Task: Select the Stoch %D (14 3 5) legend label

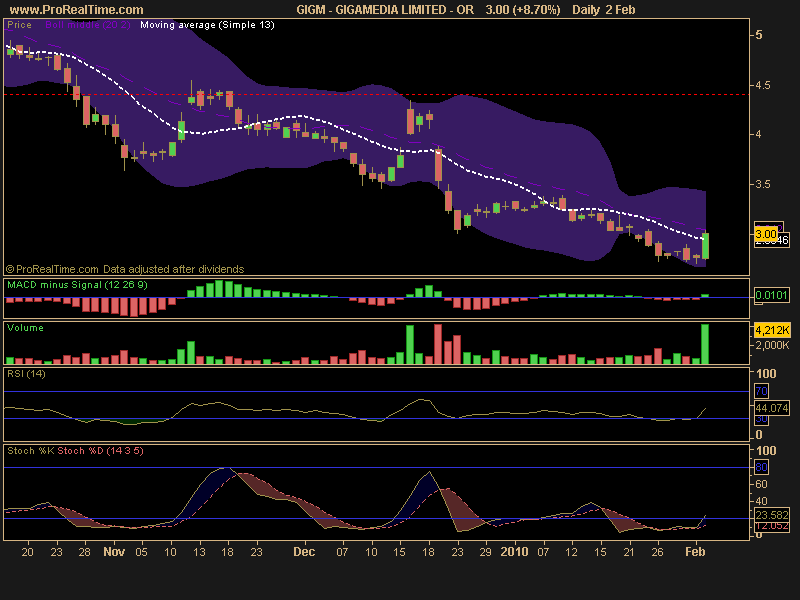Action: [x=100, y=451]
